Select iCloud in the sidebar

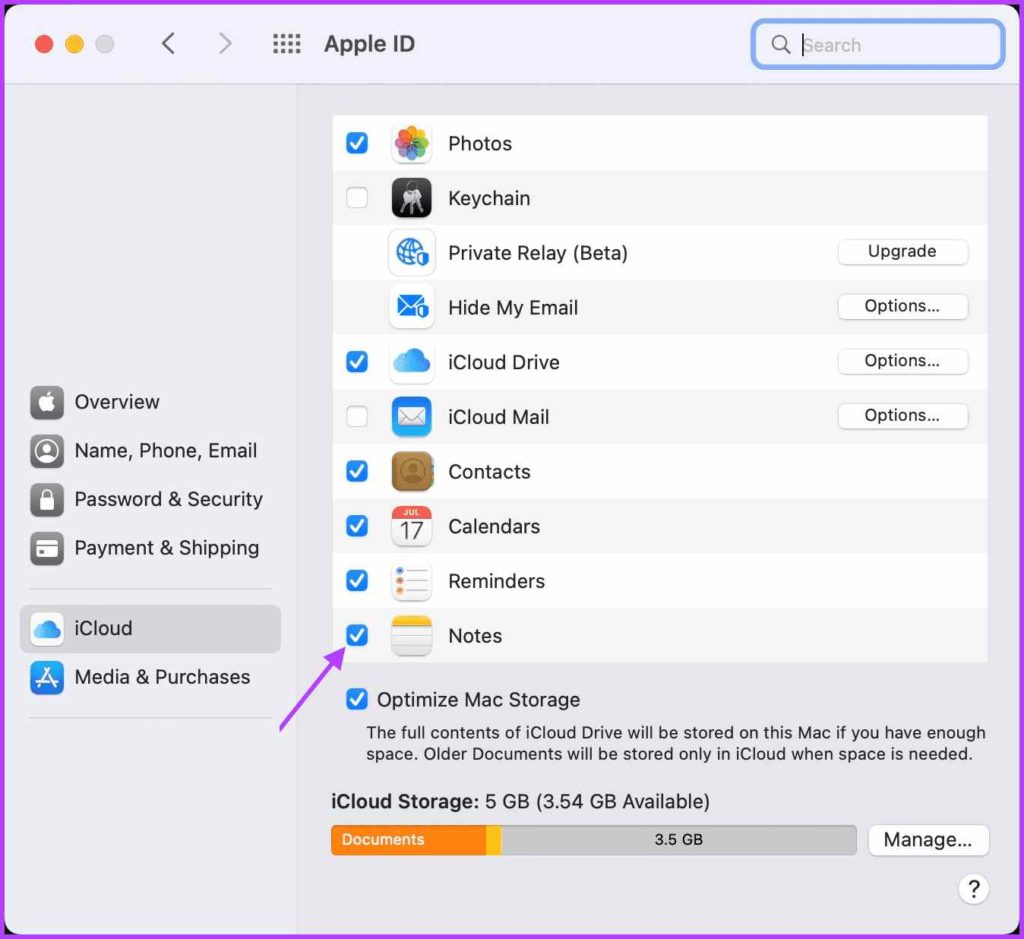[150, 629]
